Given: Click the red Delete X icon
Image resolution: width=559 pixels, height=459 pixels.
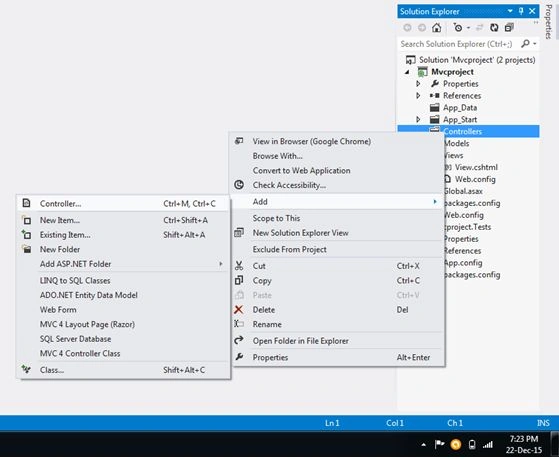Looking at the screenshot, I should coord(239,310).
